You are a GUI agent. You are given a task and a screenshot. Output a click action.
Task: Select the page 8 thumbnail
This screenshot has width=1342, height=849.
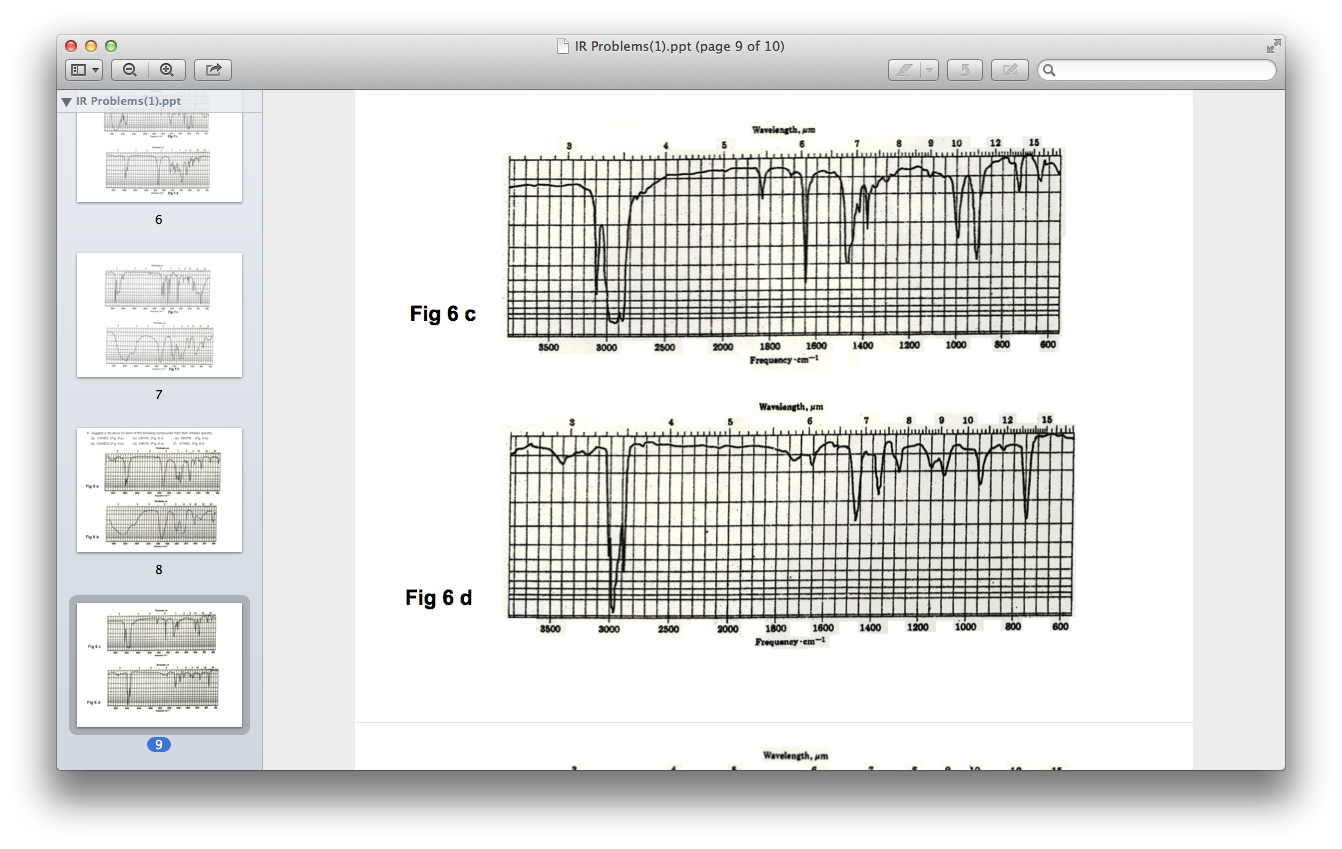[158, 488]
